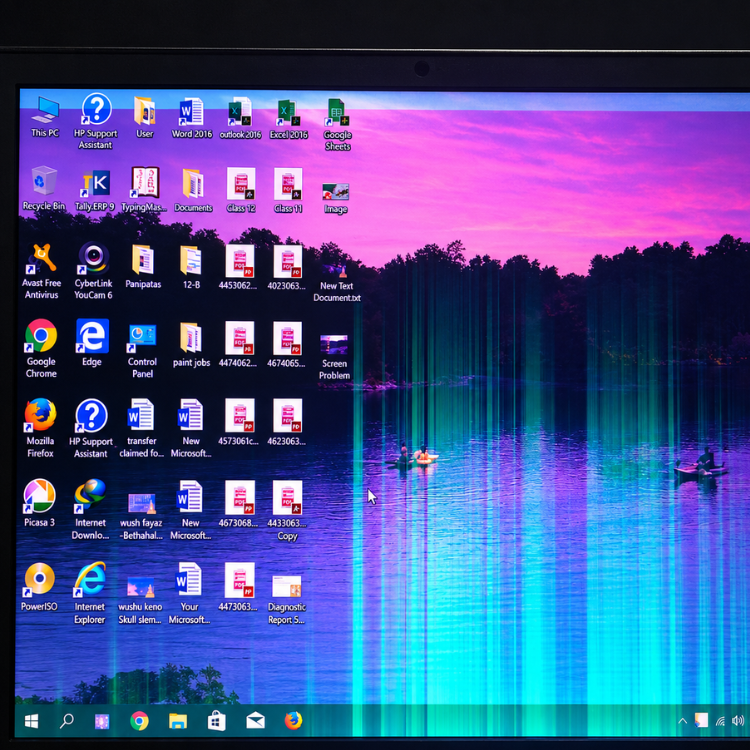
Task: Open the taskbar search
Action: [x=66, y=720]
